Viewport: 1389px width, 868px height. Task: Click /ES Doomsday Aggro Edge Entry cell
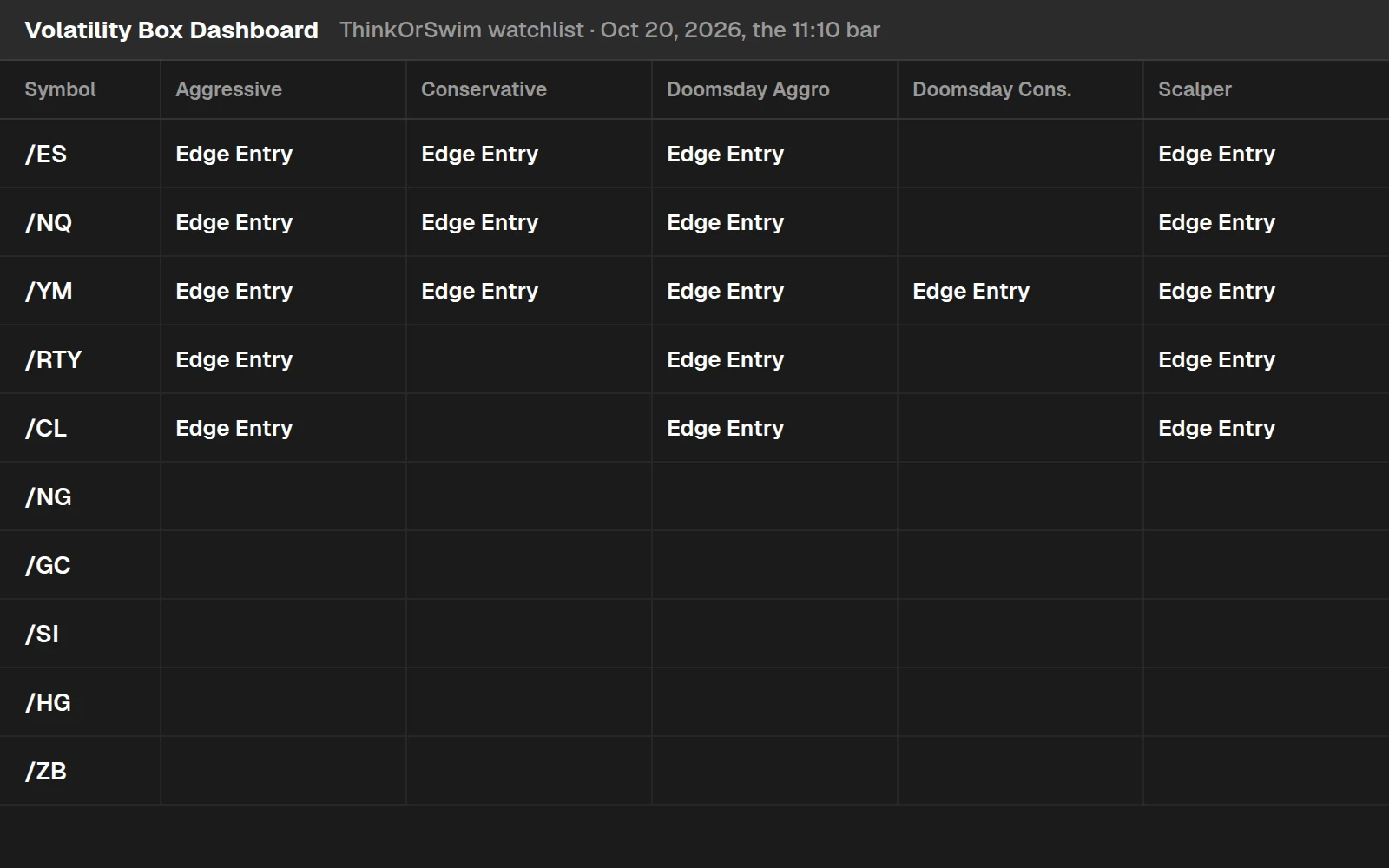(774, 154)
